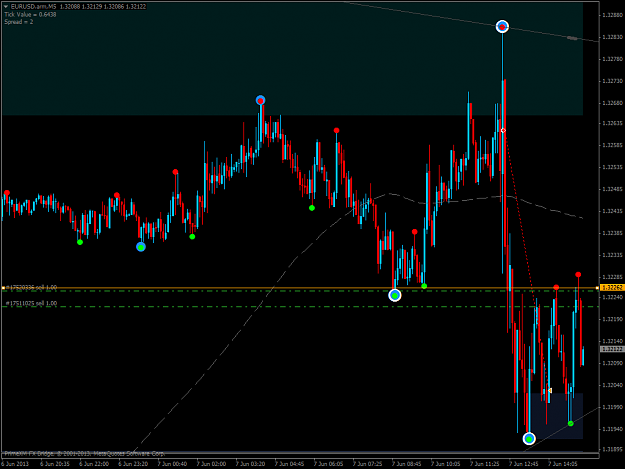Viewport: 625px width, 469px height.
Task: Click the 1.32190 price axis label
Action: click(613, 319)
